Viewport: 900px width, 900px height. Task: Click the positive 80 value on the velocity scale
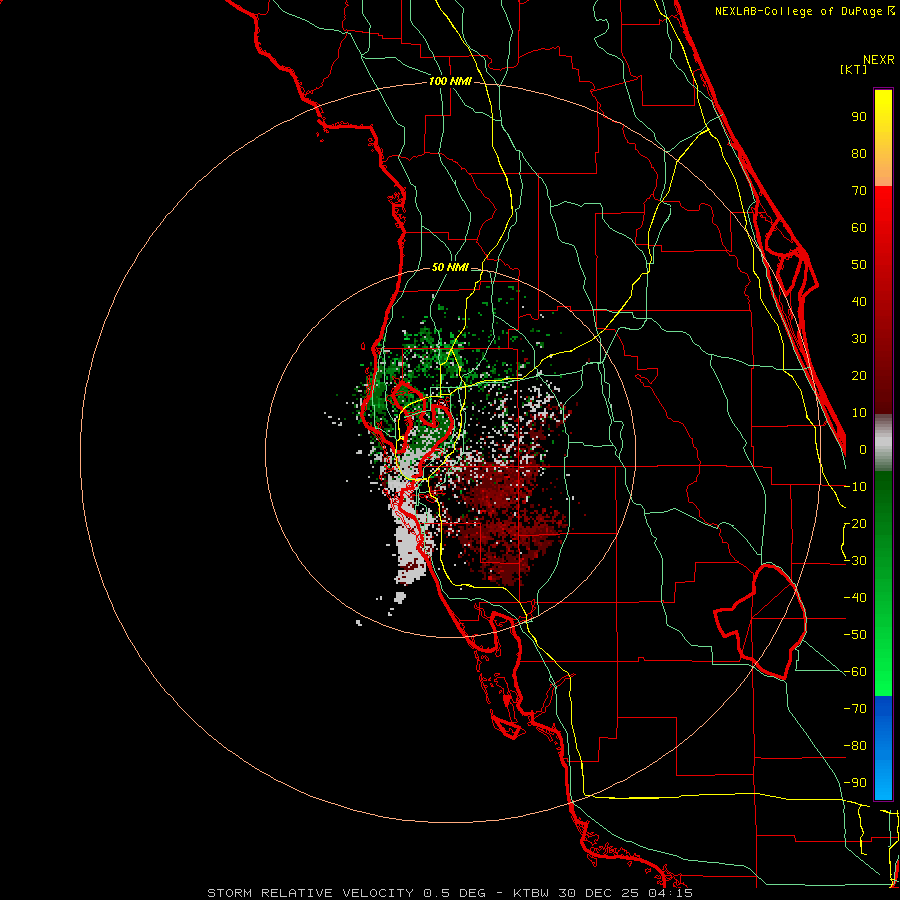click(x=859, y=154)
